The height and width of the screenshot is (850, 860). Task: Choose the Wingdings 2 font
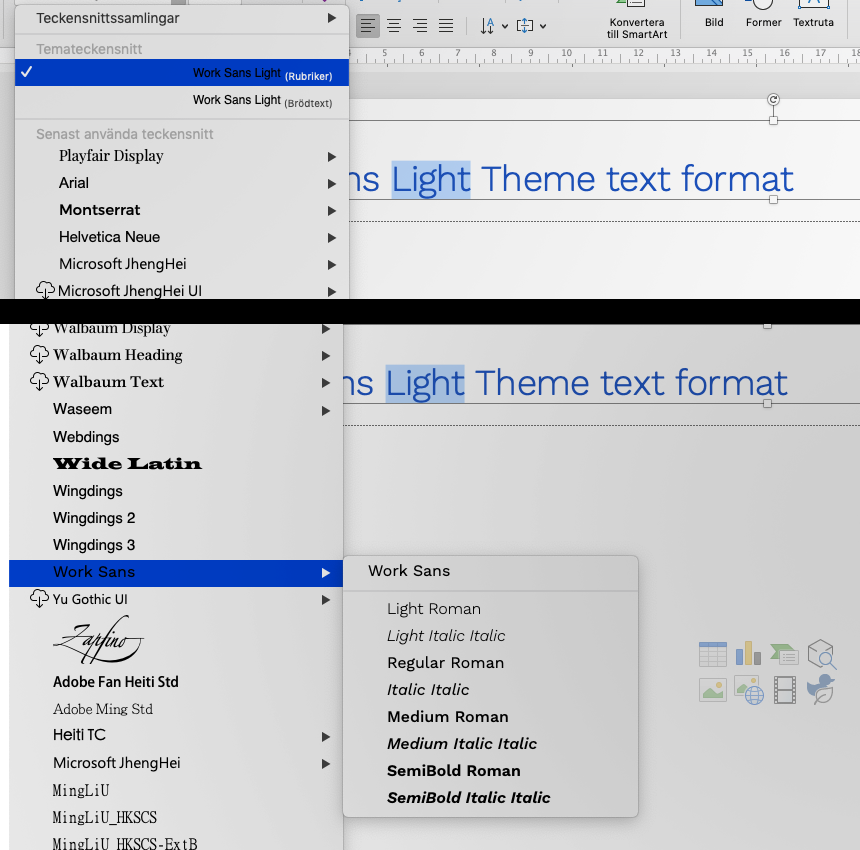pyautogui.click(x=94, y=518)
